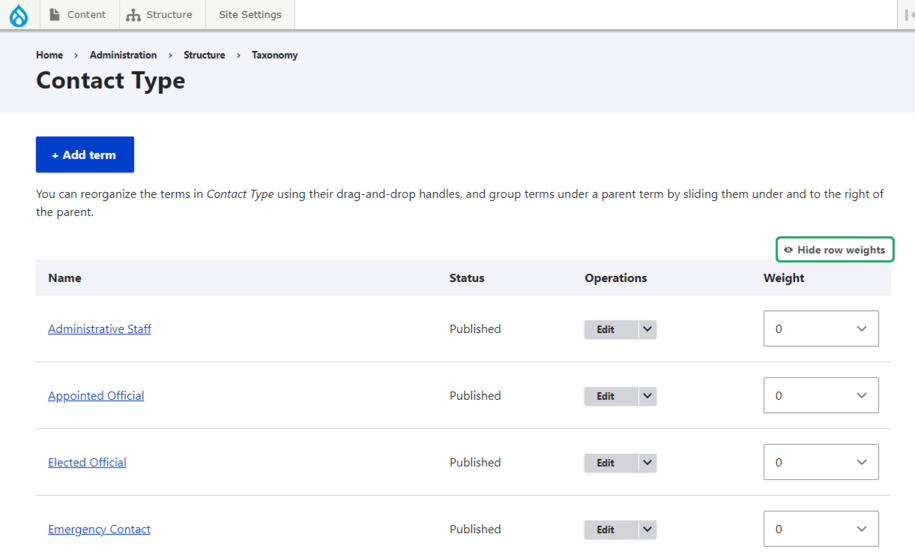The width and height of the screenshot is (915, 555).
Task: Open the Site Settings tab
Action: click(x=250, y=15)
